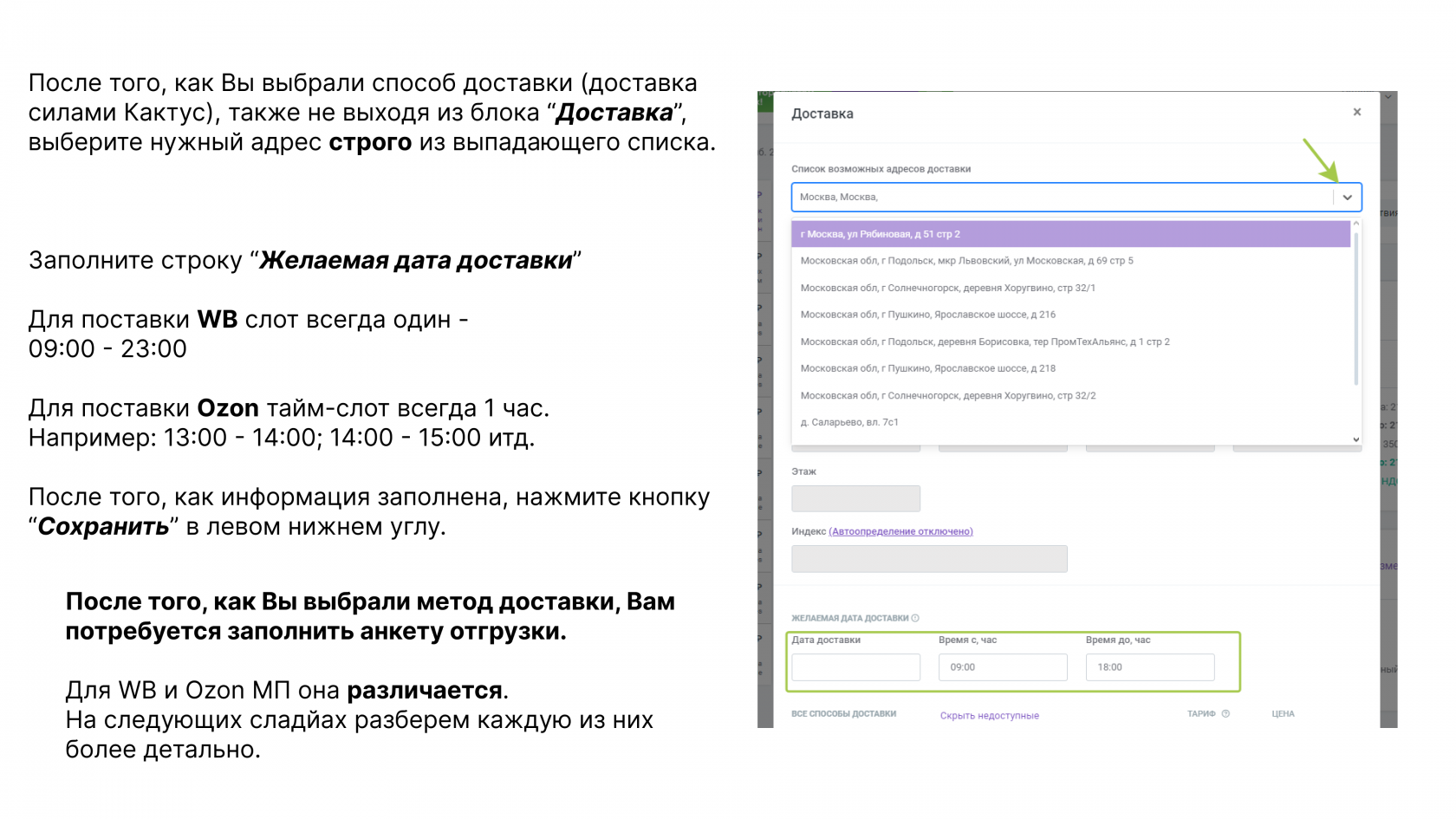1456x819 pixels.
Task: Click the help icon beside ТАРИФ
Action: pos(1225,714)
